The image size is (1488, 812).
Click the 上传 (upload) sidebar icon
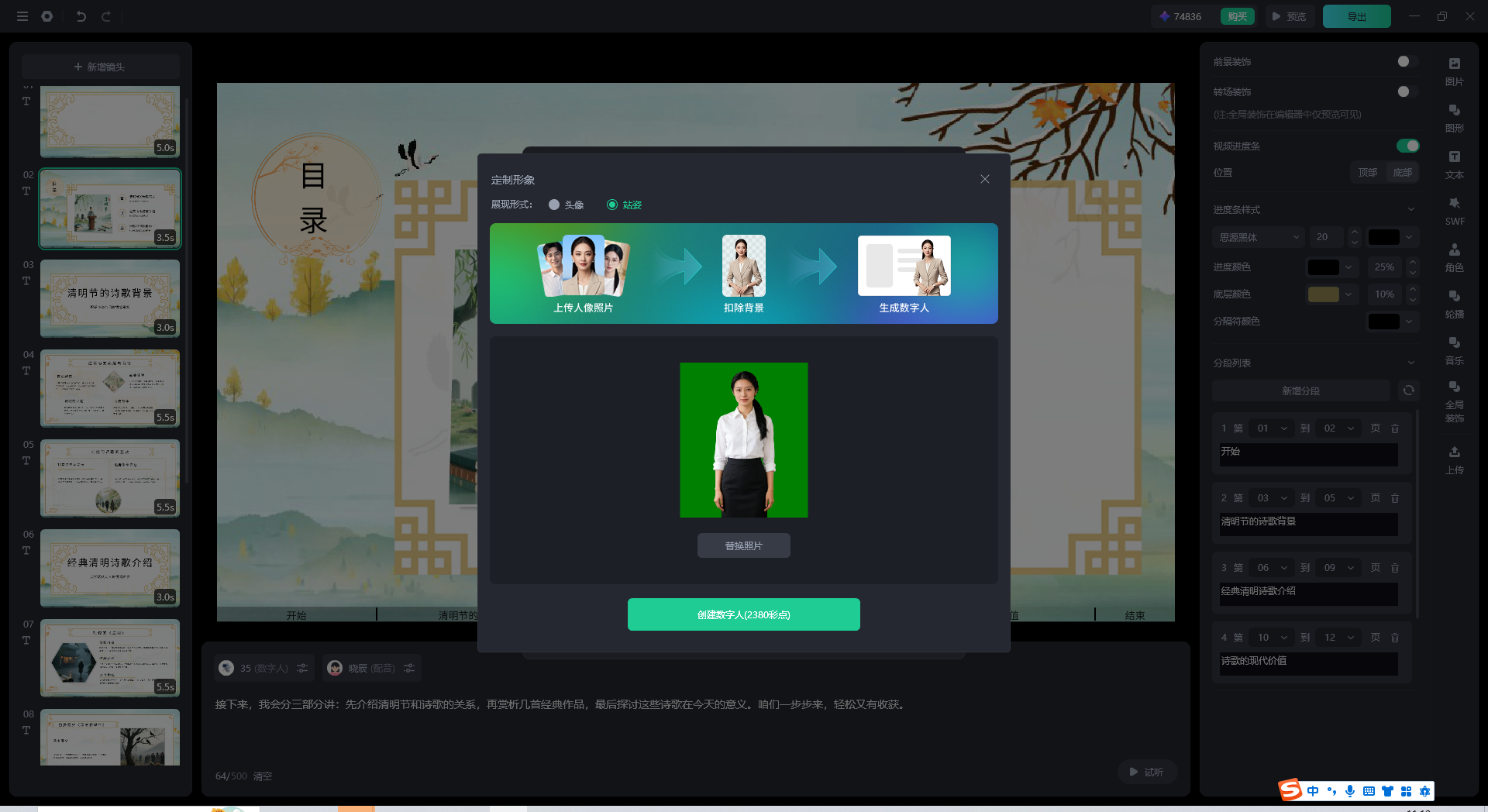point(1454,459)
